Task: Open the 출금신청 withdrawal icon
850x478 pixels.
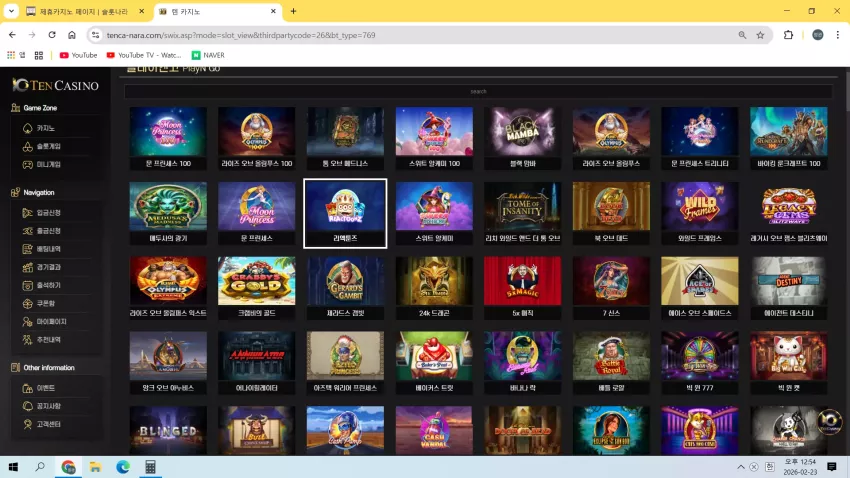Action: 28,231
